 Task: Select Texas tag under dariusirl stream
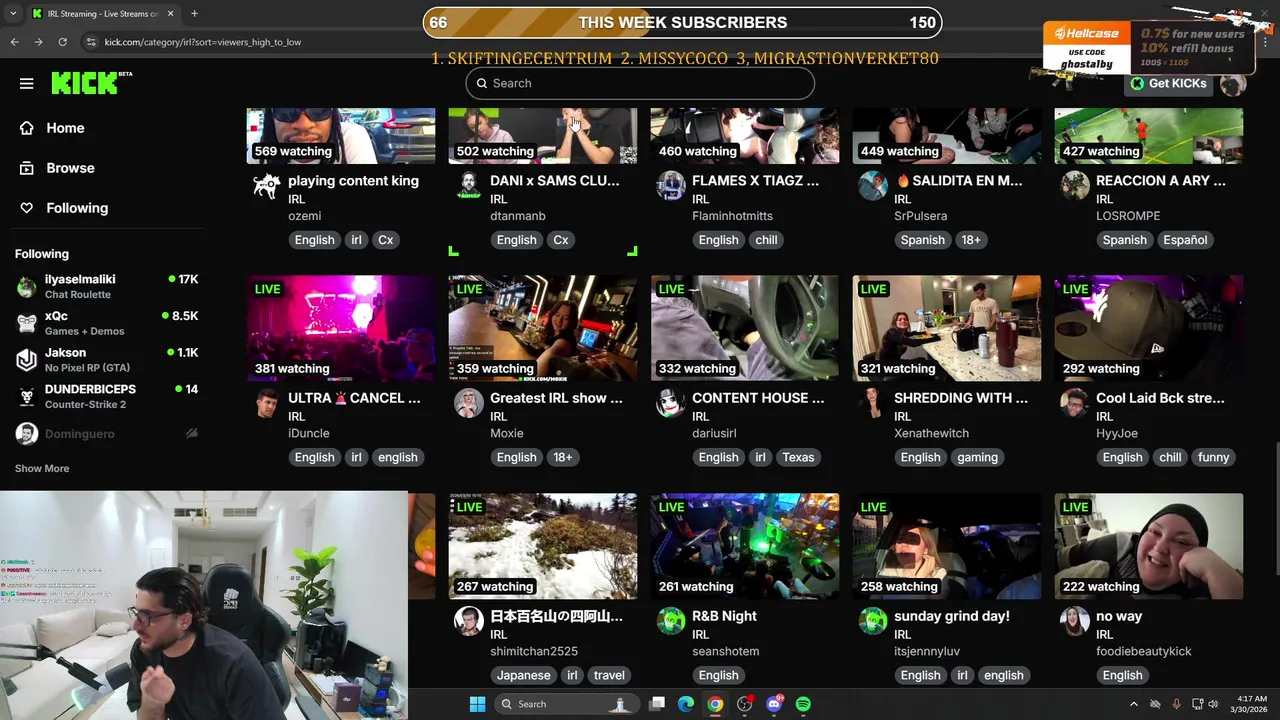798,457
